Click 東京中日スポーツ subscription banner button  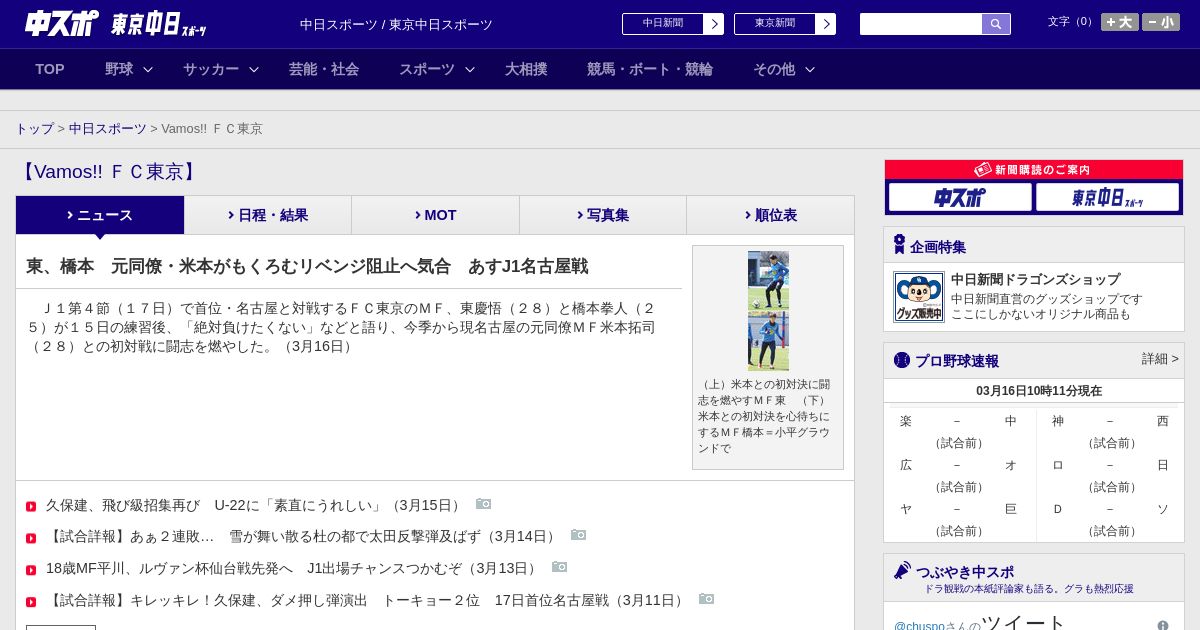[1107, 197]
